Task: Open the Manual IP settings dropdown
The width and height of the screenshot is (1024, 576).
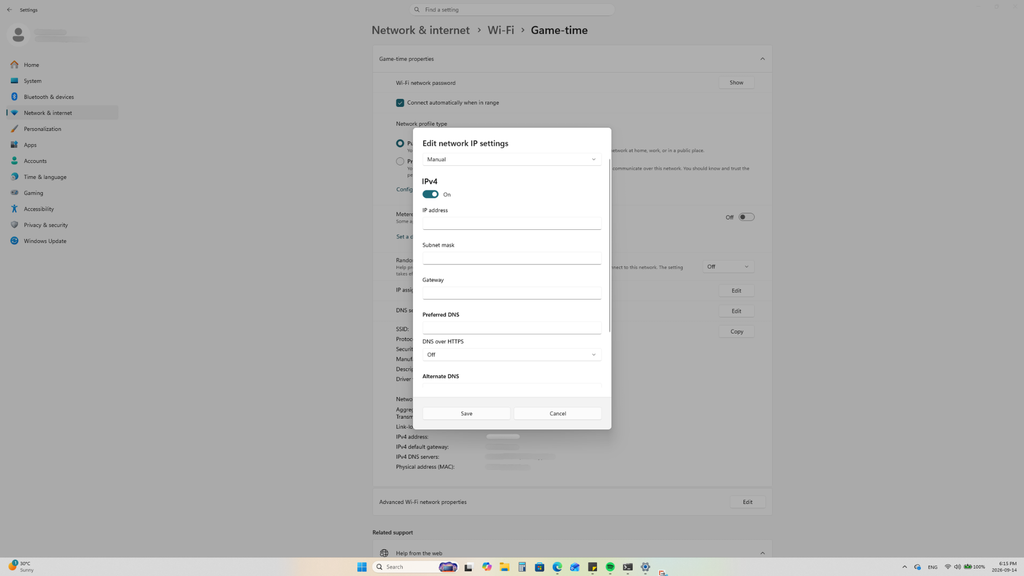Action: coord(511,159)
